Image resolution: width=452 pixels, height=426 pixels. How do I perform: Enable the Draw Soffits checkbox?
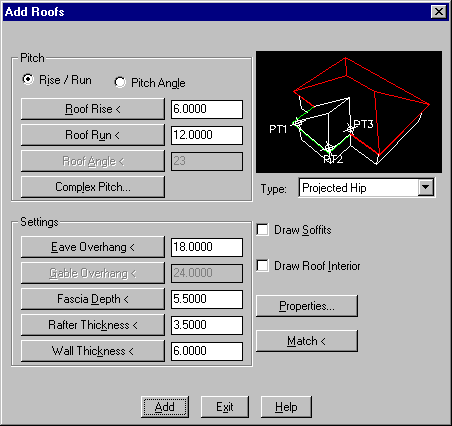coord(263,230)
